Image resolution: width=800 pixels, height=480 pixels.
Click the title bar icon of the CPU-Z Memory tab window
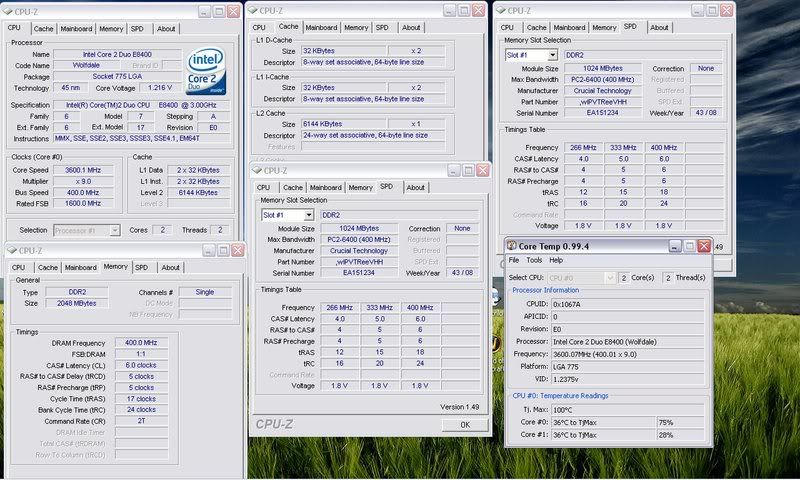(x=12, y=250)
